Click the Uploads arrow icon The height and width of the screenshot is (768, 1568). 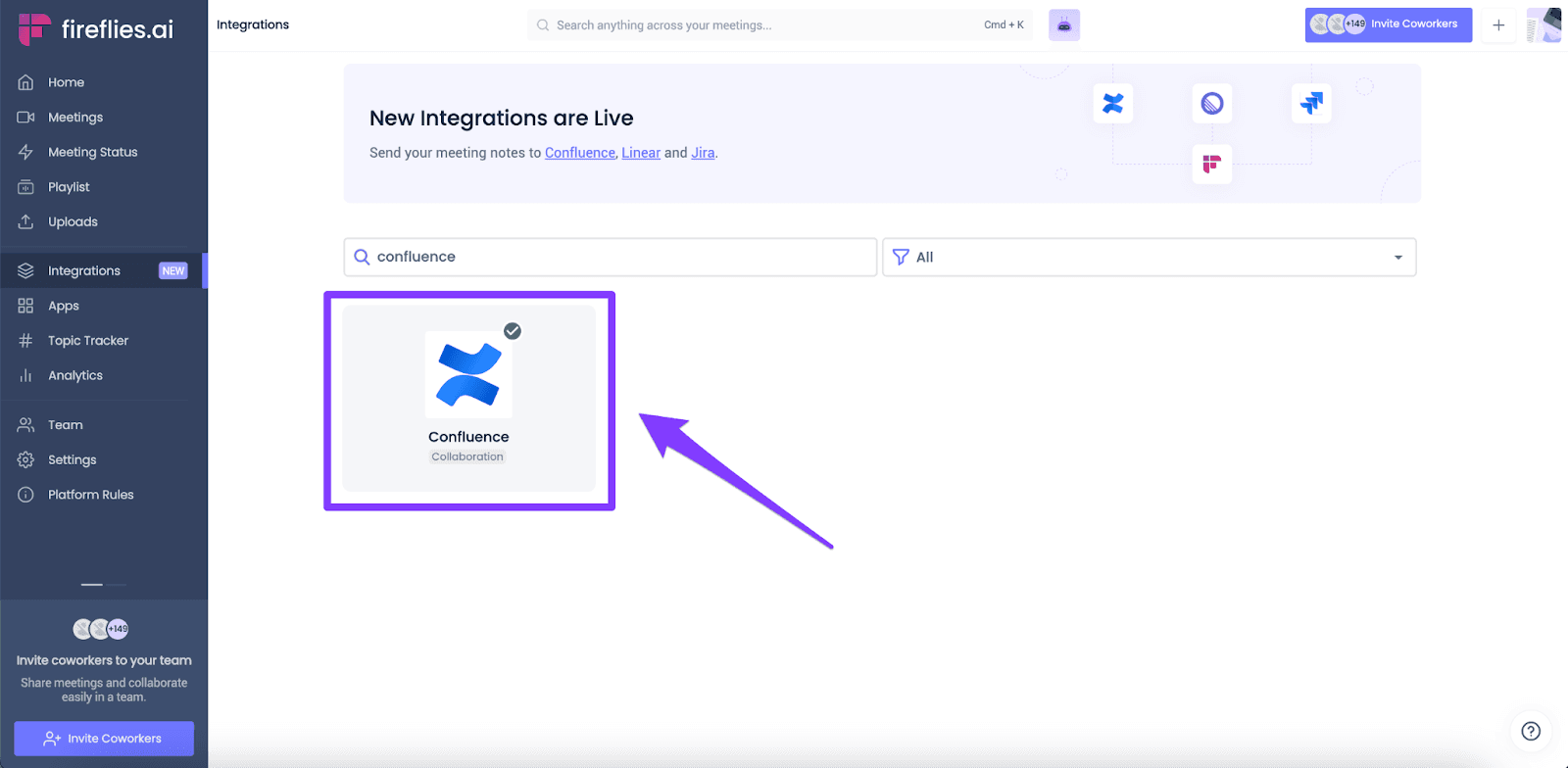point(25,221)
